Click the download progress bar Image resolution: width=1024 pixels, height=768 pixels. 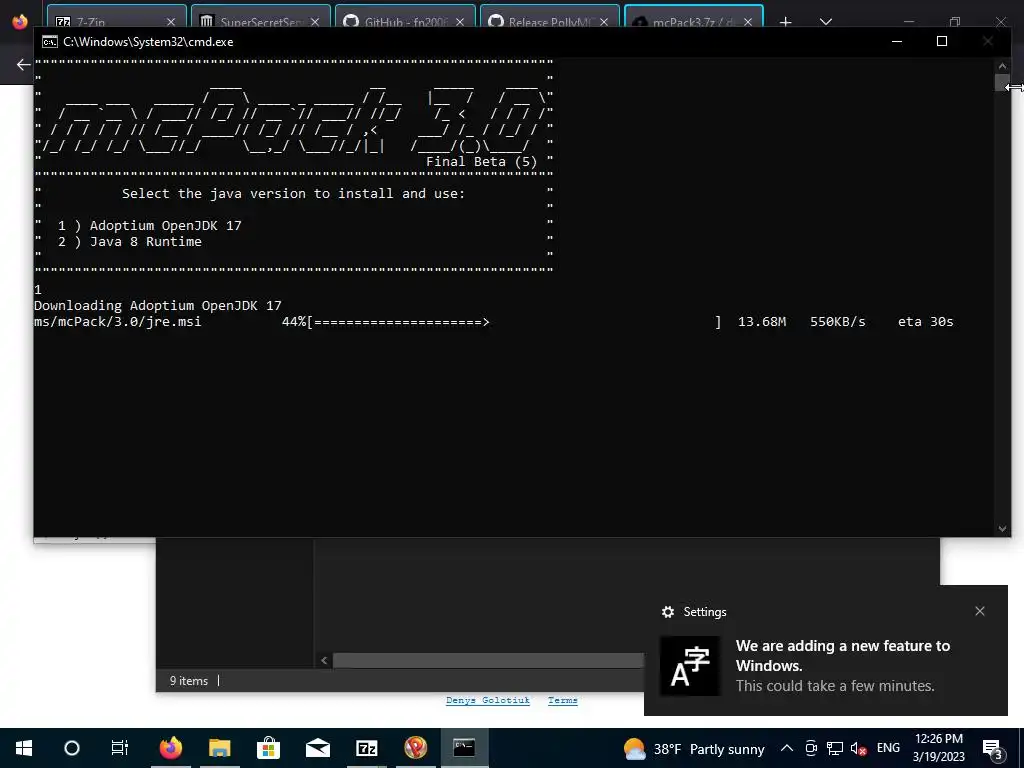[x=514, y=322]
